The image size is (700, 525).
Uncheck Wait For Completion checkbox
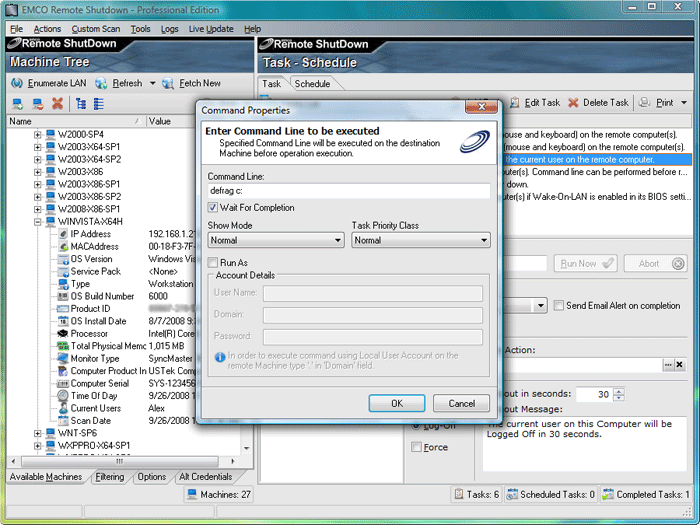click(x=213, y=207)
